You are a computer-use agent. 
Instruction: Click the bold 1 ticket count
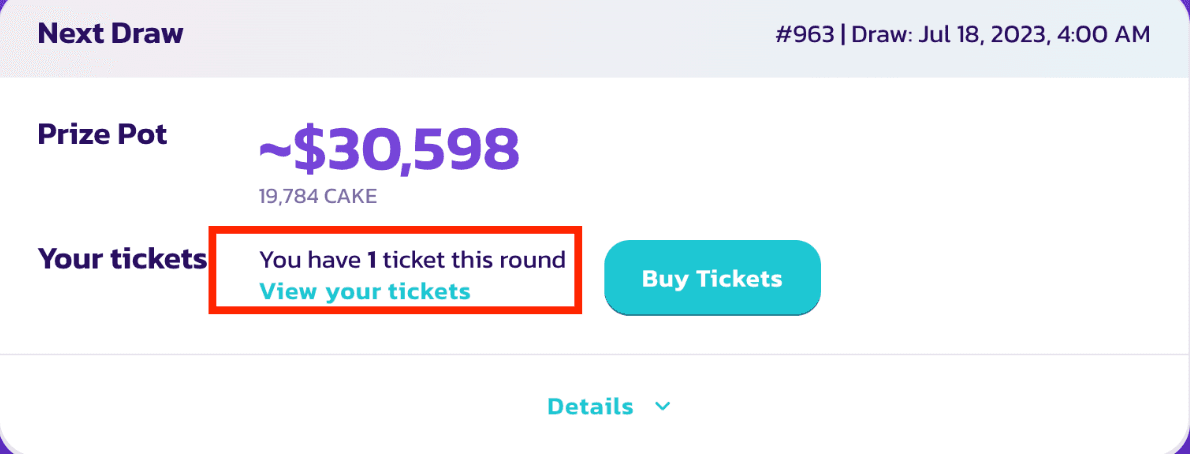click(371, 260)
